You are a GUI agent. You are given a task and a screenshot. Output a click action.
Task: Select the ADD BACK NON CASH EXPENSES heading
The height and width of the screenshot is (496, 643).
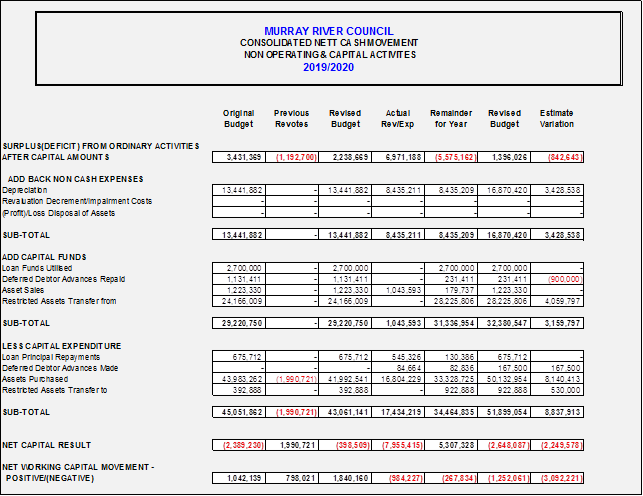click(75, 179)
